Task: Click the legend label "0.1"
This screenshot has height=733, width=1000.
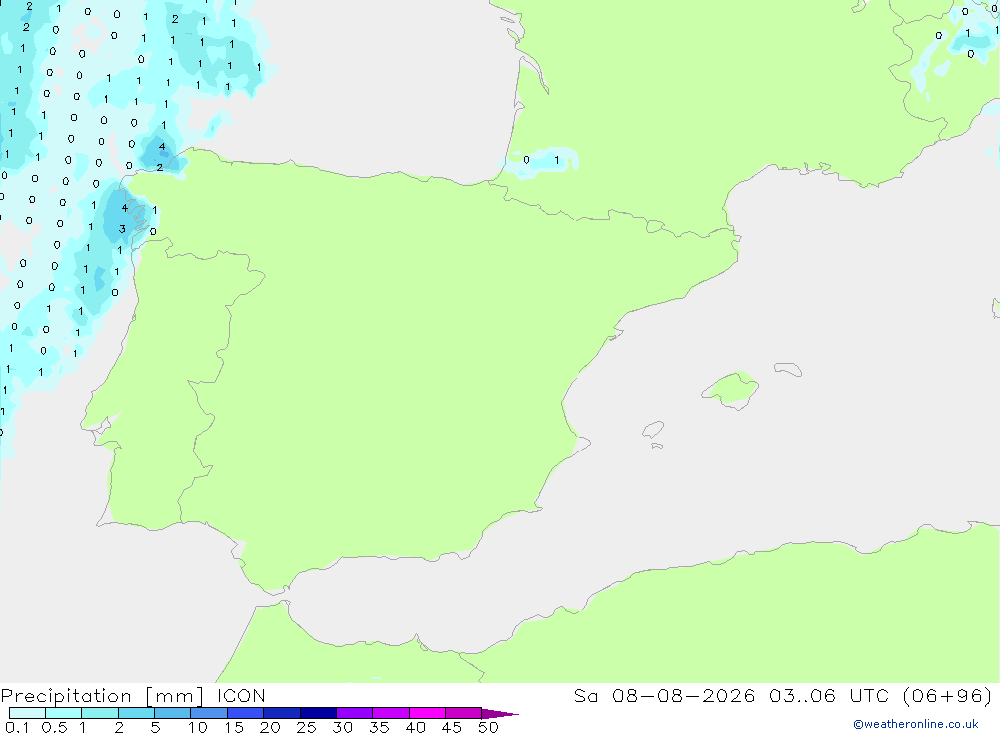Action: point(17,727)
